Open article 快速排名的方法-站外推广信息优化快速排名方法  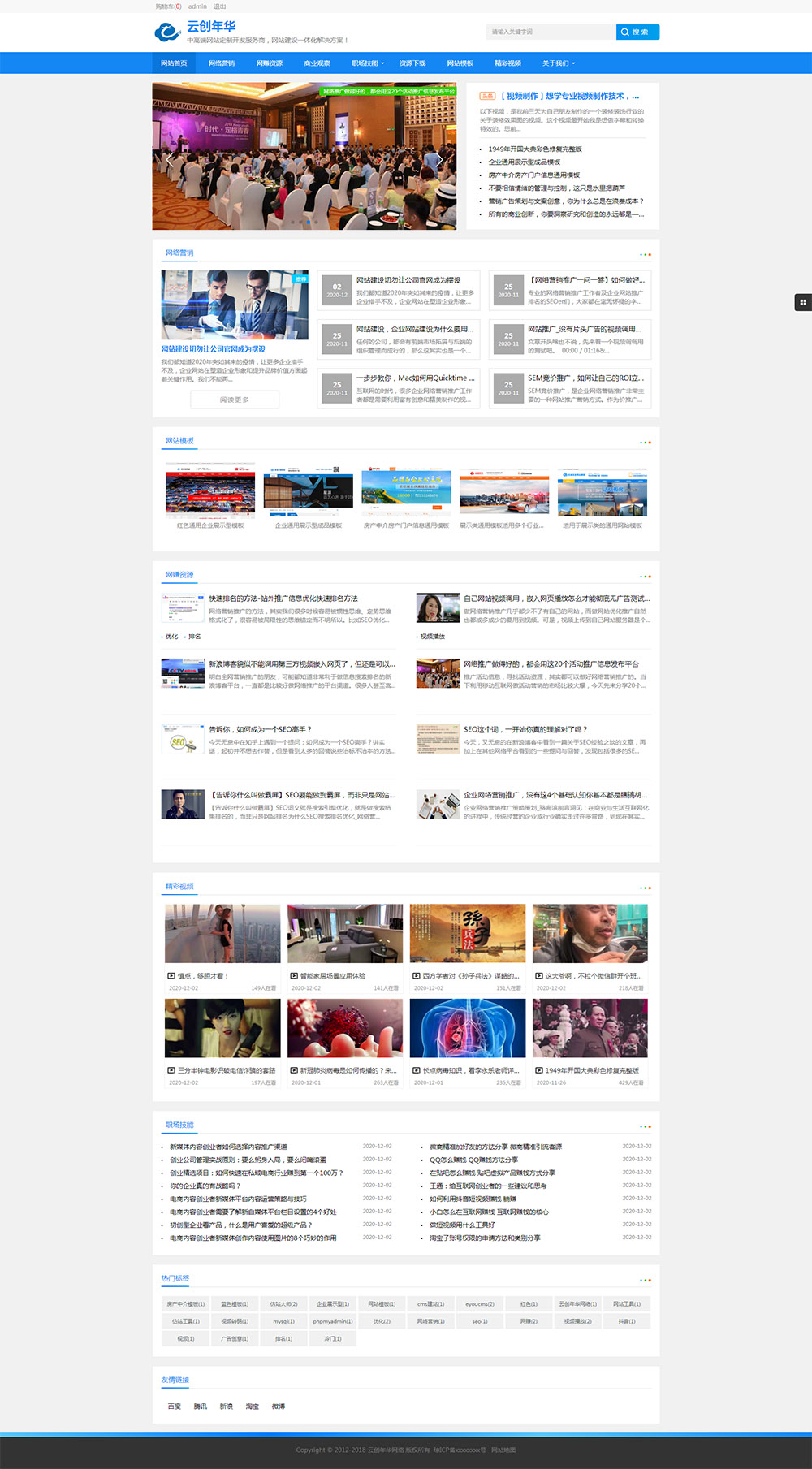point(283,598)
